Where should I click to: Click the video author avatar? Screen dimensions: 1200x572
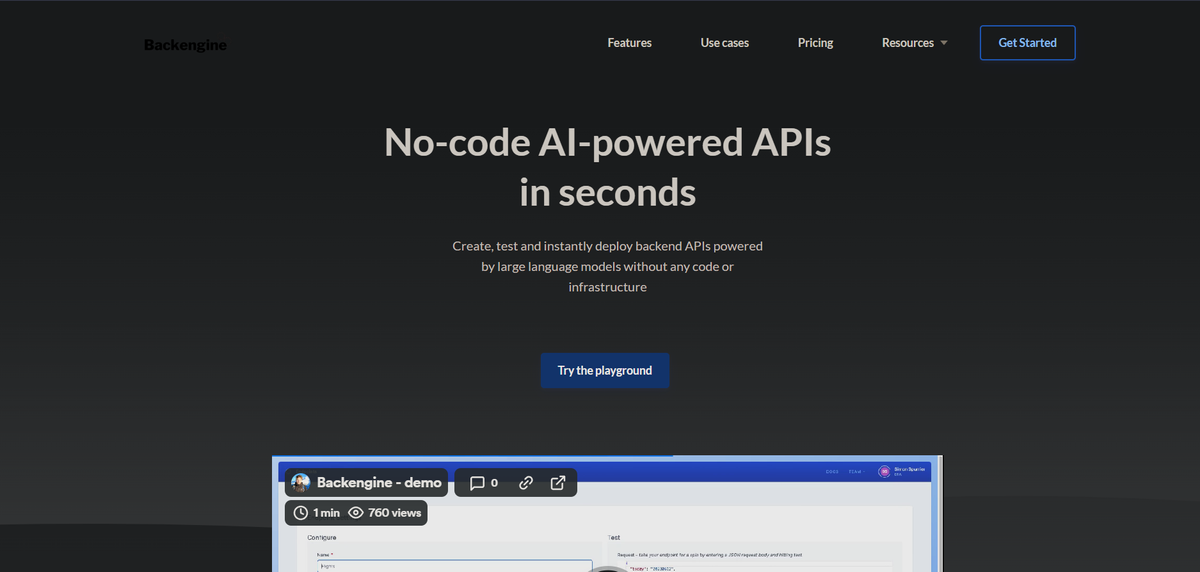coord(301,483)
